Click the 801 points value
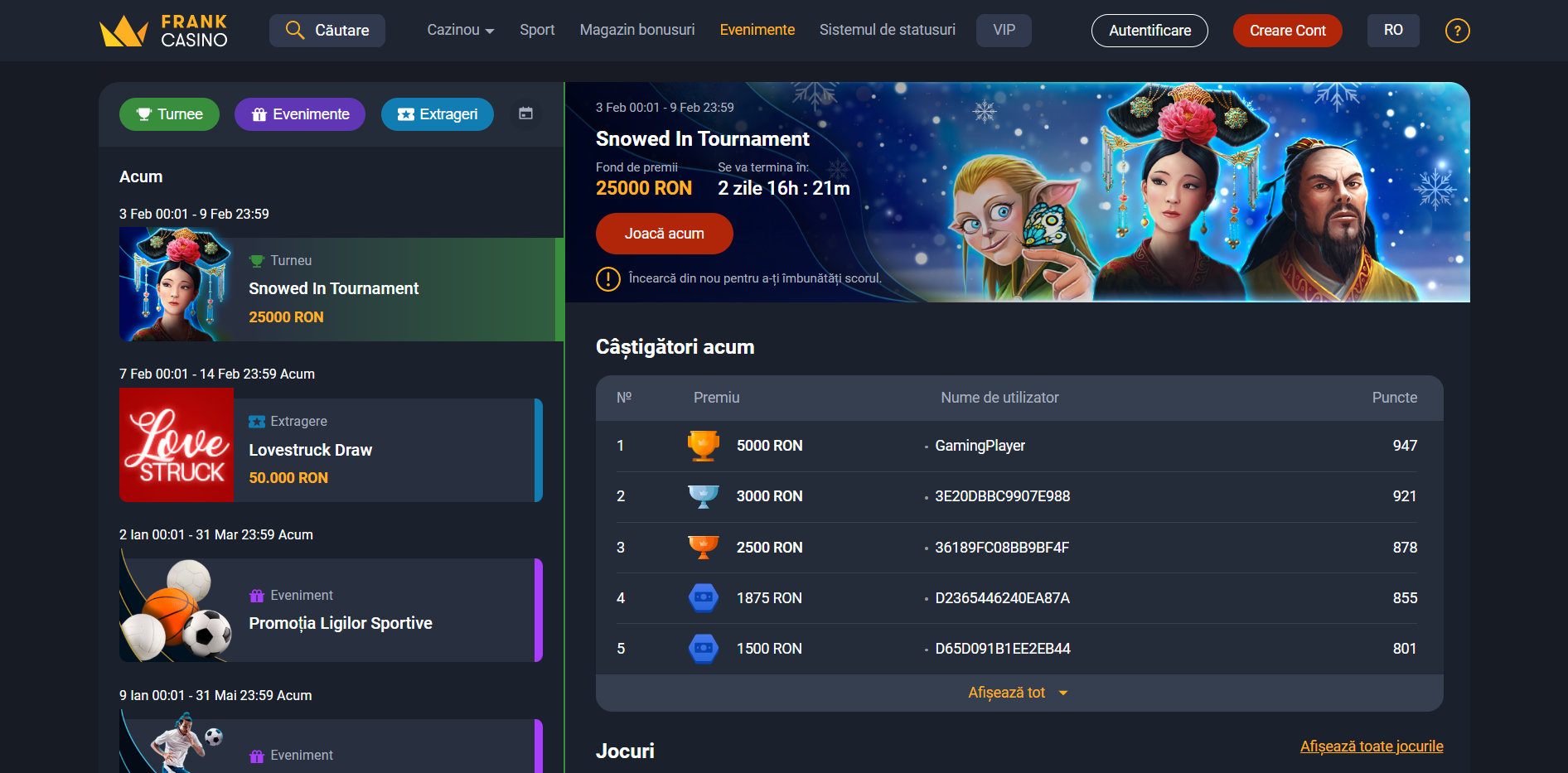Image resolution: width=1568 pixels, height=773 pixels. click(x=1405, y=649)
